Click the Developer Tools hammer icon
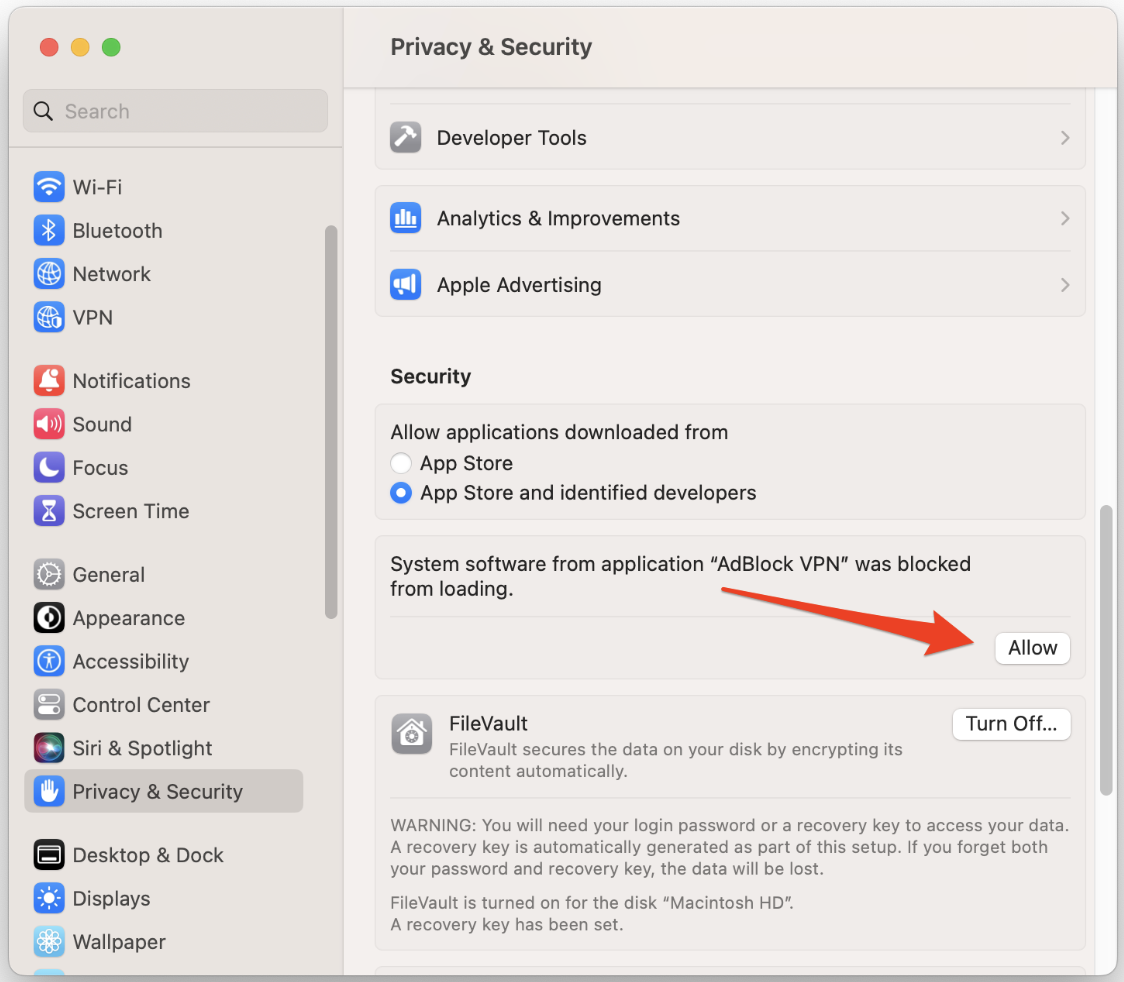1124x982 pixels. (x=405, y=138)
